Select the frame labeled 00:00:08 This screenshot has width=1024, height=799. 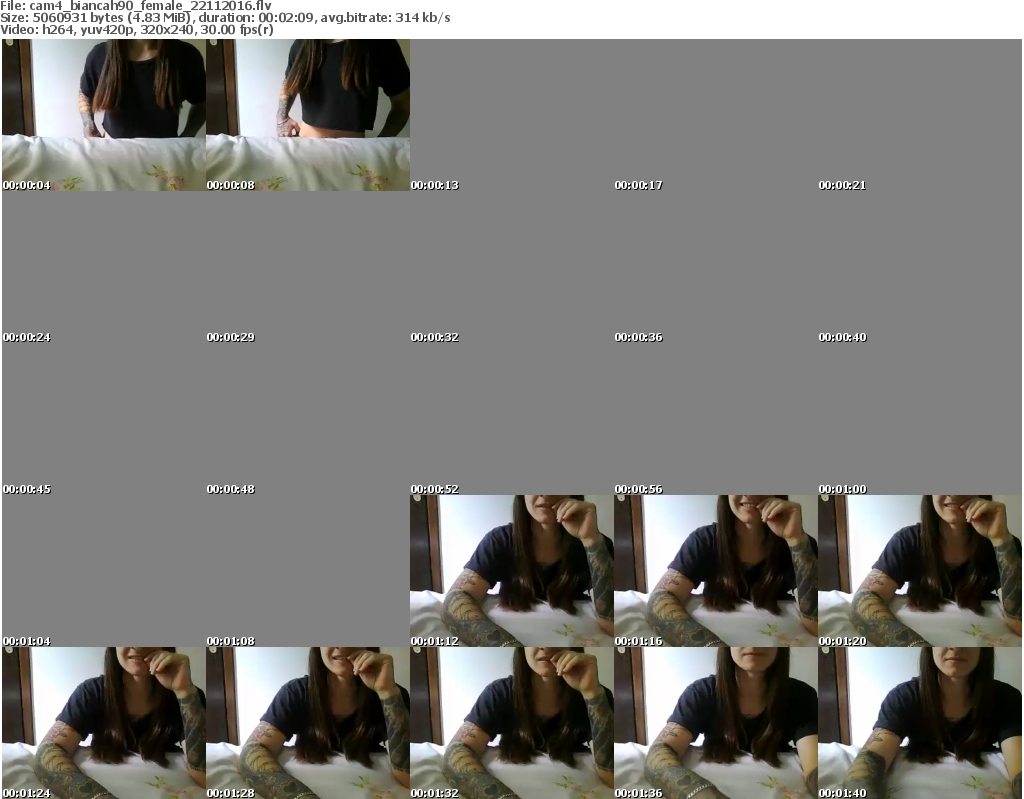coord(307,115)
